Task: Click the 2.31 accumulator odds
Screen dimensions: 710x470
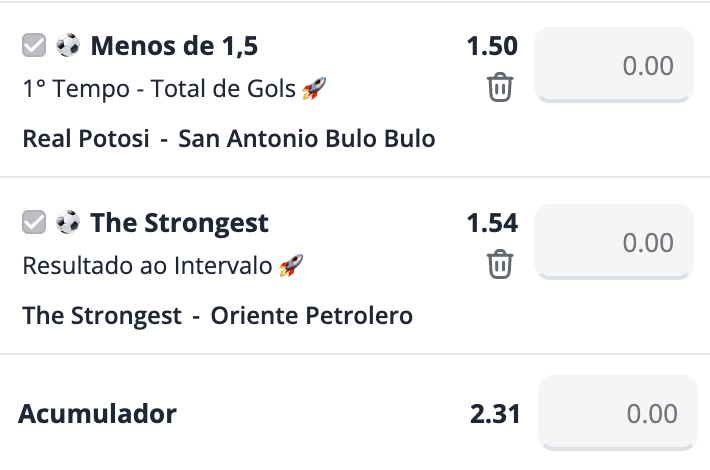Action: point(495,414)
